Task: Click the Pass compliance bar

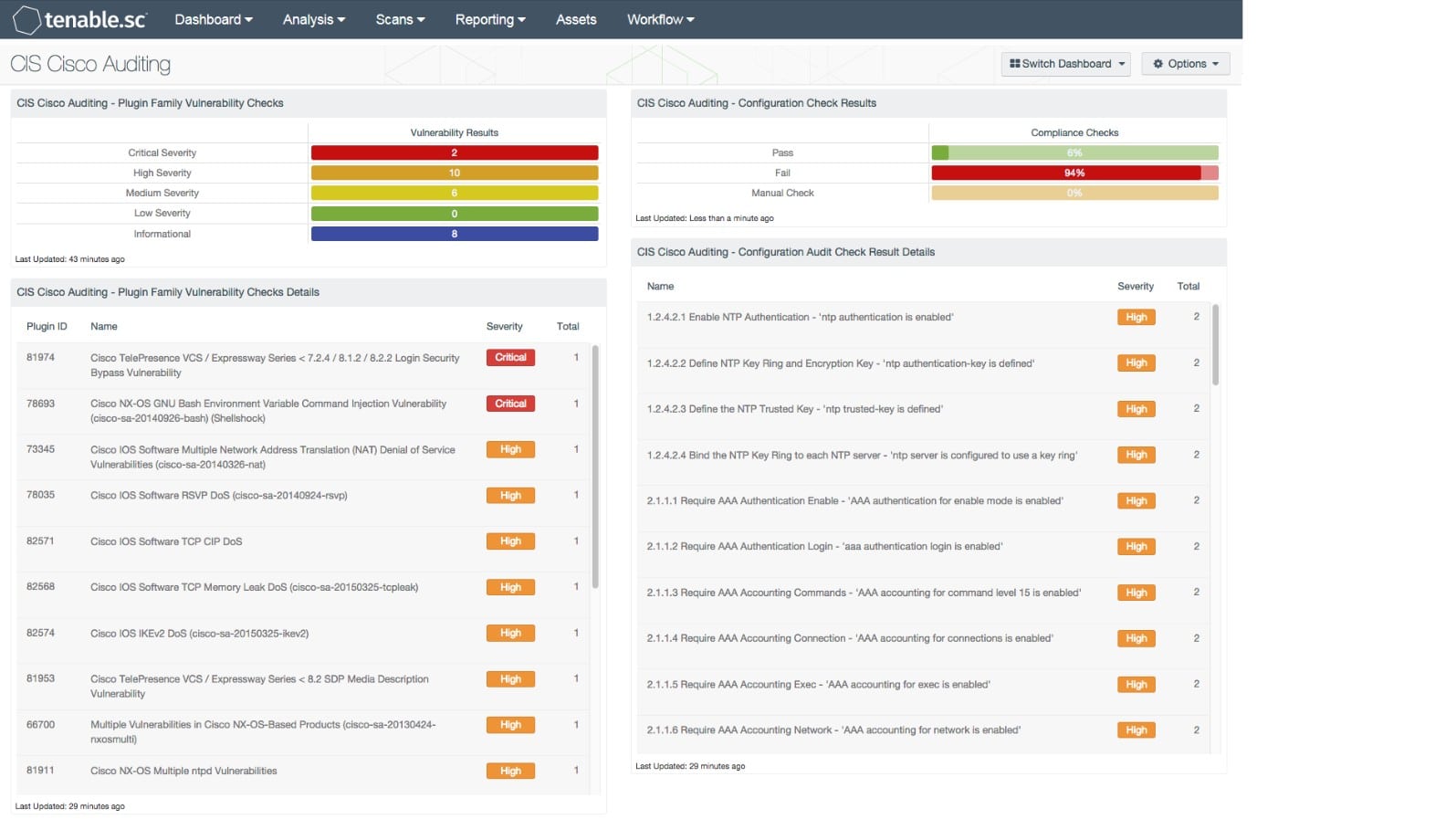Action: [x=1074, y=152]
